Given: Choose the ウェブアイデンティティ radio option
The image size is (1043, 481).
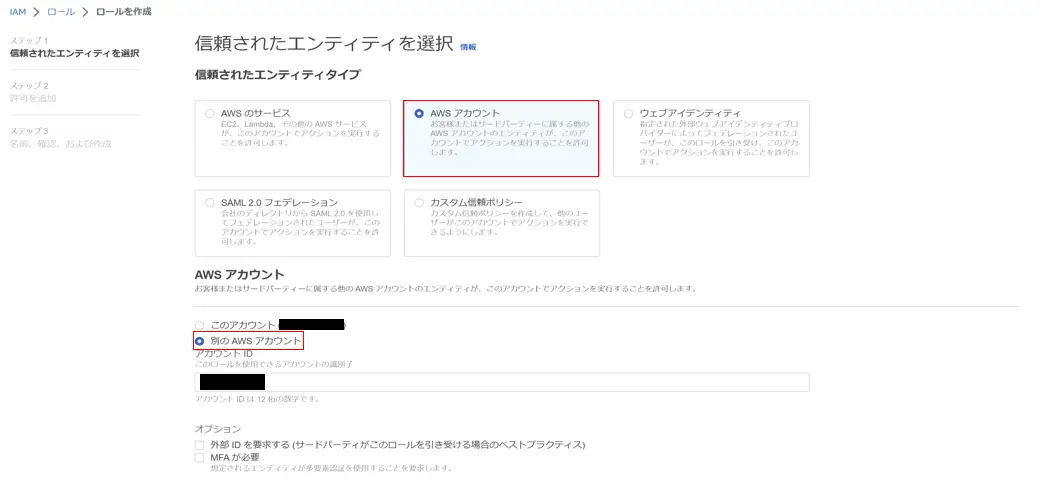Looking at the screenshot, I should pos(629,114).
